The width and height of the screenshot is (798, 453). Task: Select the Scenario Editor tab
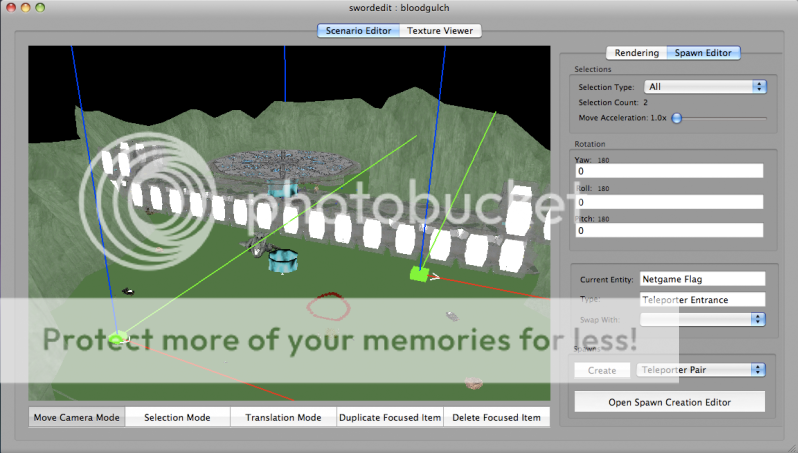click(358, 31)
